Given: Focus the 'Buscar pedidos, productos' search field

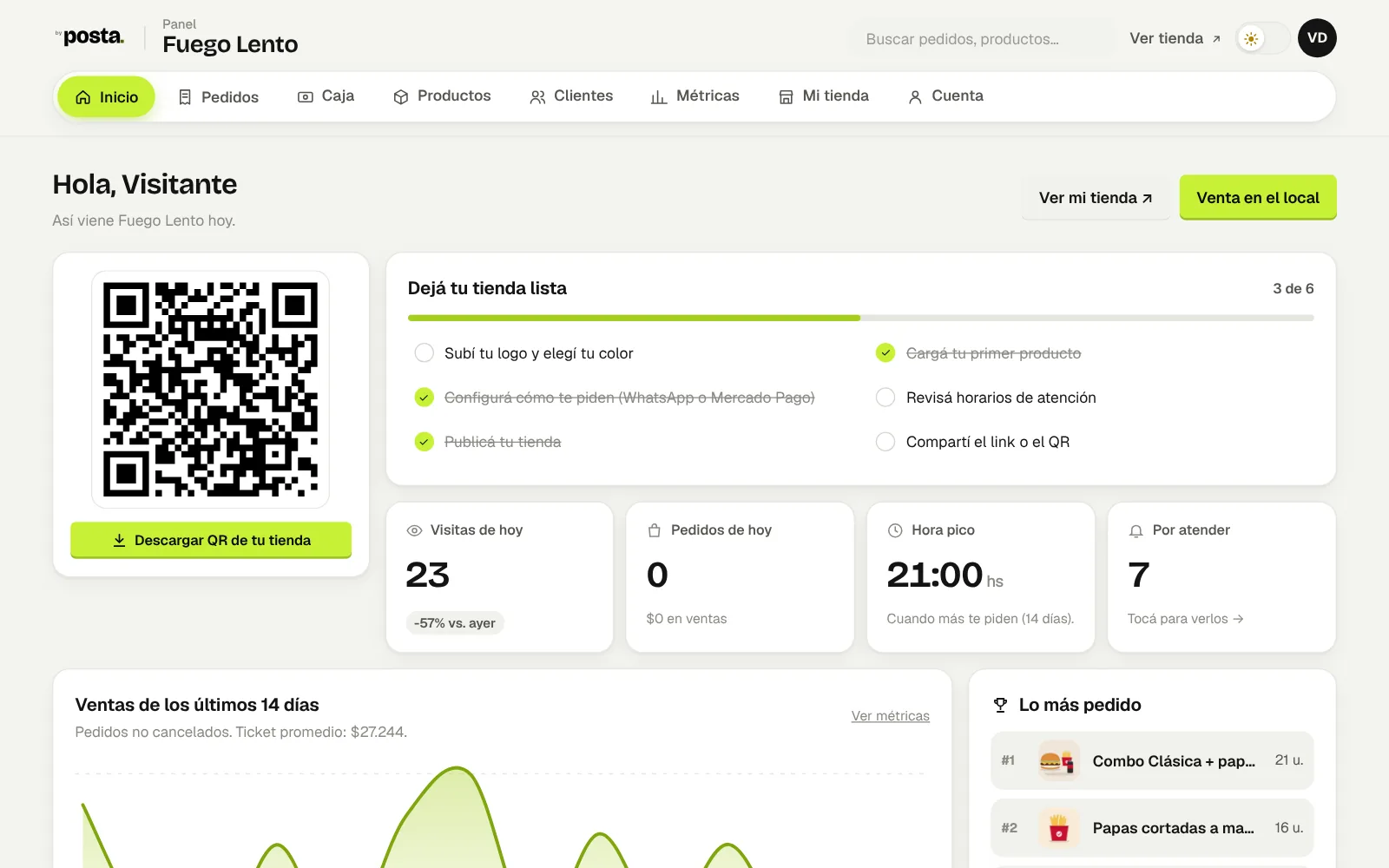Looking at the screenshot, I should 981,39.
